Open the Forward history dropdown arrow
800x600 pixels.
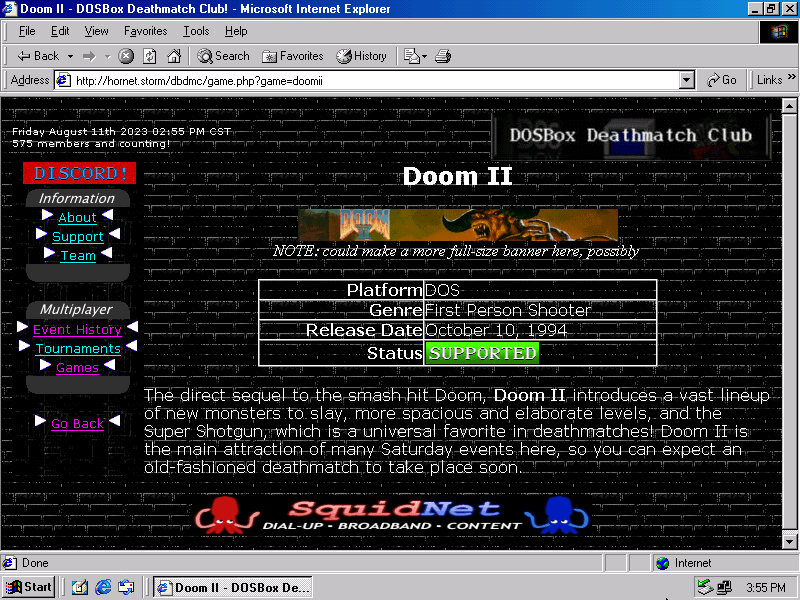(107, 56)
